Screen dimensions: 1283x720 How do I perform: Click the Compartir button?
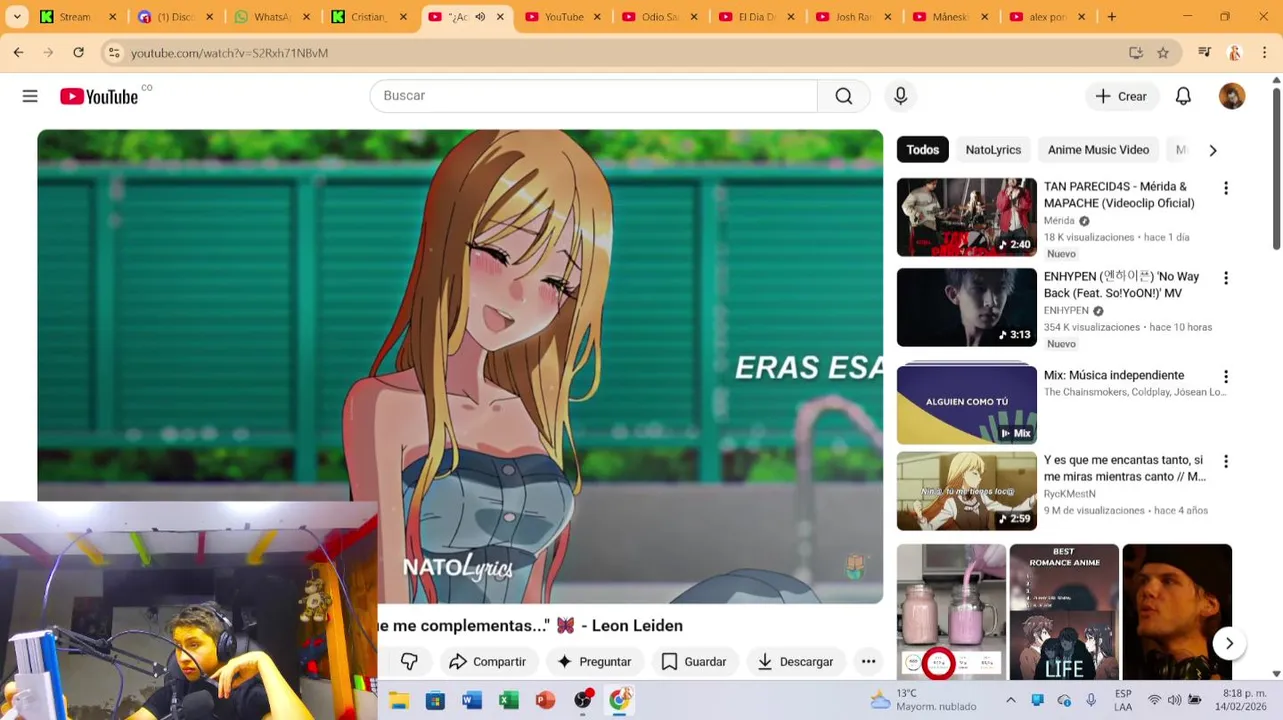coord(488,661)
